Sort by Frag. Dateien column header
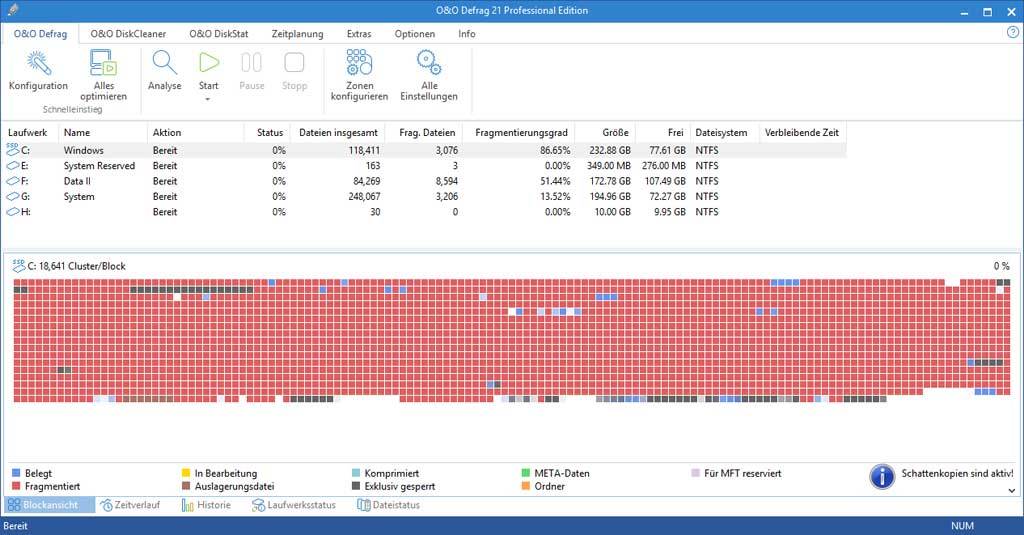 click(423, 133)
